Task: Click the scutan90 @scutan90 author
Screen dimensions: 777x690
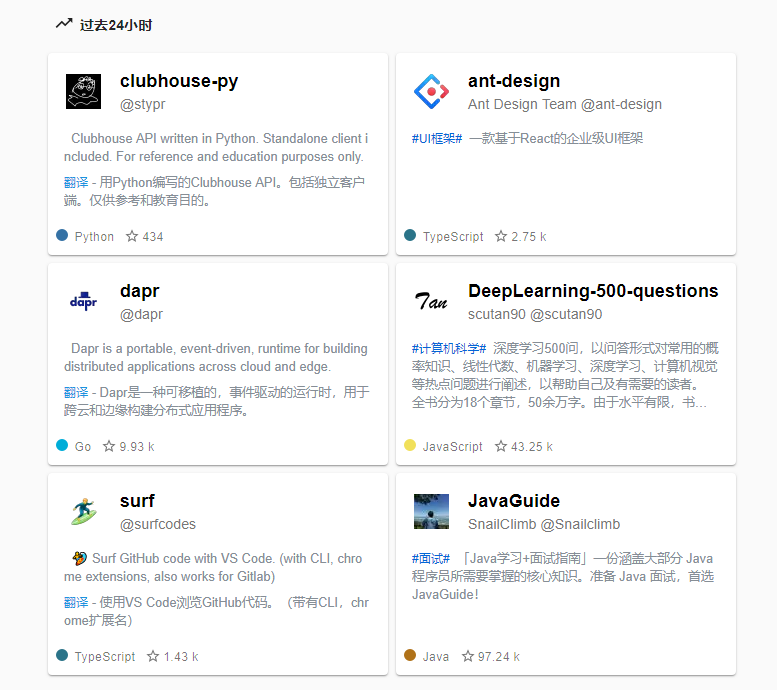Action: pyautogui.click(x=535, y=314)
